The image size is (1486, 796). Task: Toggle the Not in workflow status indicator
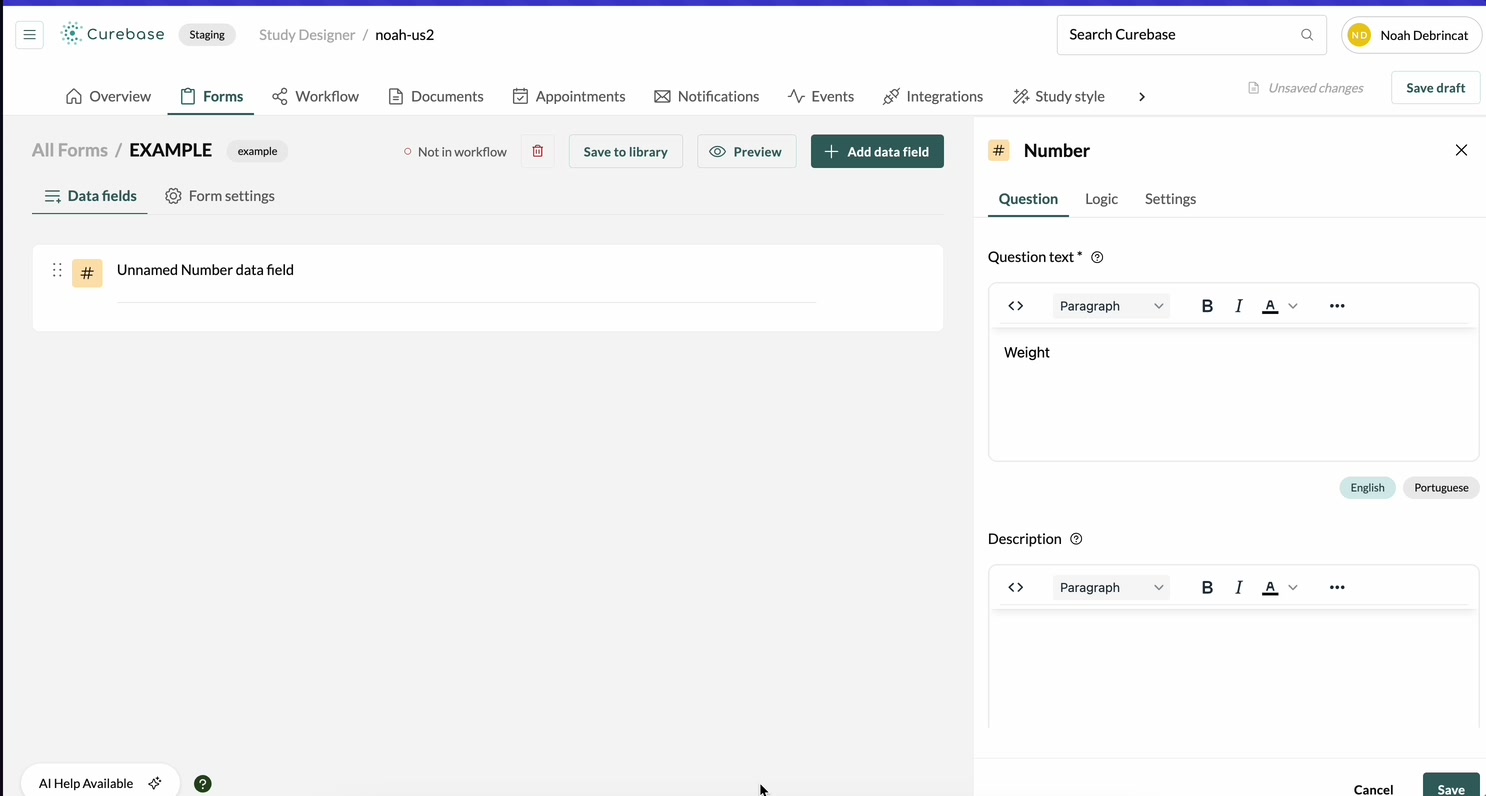[454, 151]
